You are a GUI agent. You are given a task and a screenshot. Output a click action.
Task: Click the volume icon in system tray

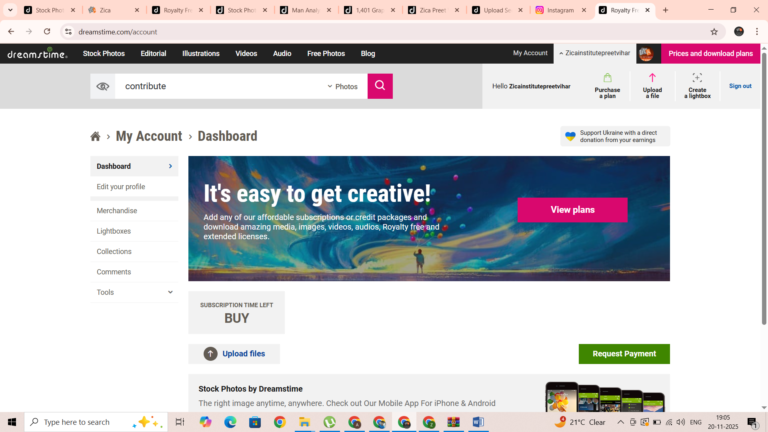coord(681,422)
